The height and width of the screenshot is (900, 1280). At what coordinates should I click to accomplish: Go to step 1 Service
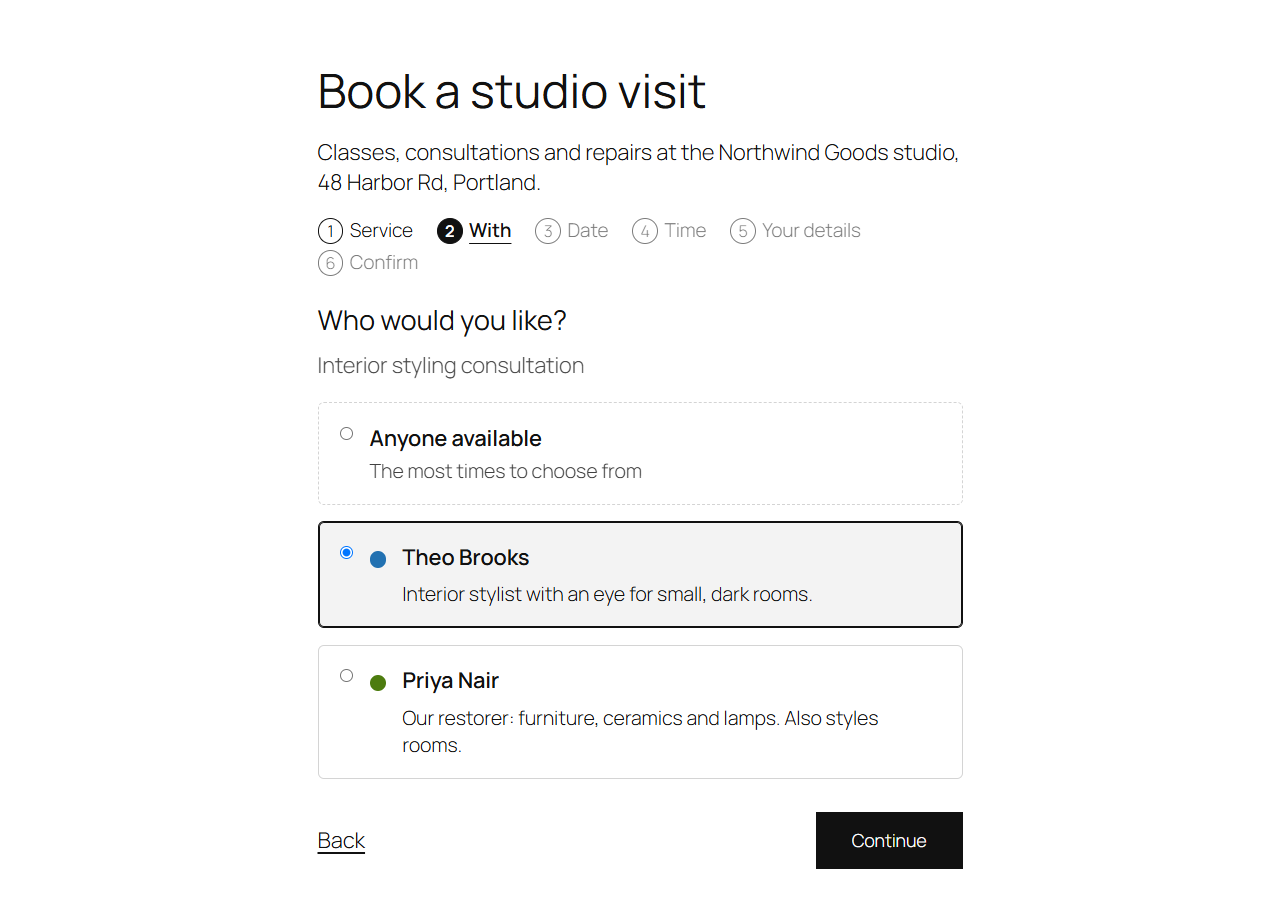[365, 231]
